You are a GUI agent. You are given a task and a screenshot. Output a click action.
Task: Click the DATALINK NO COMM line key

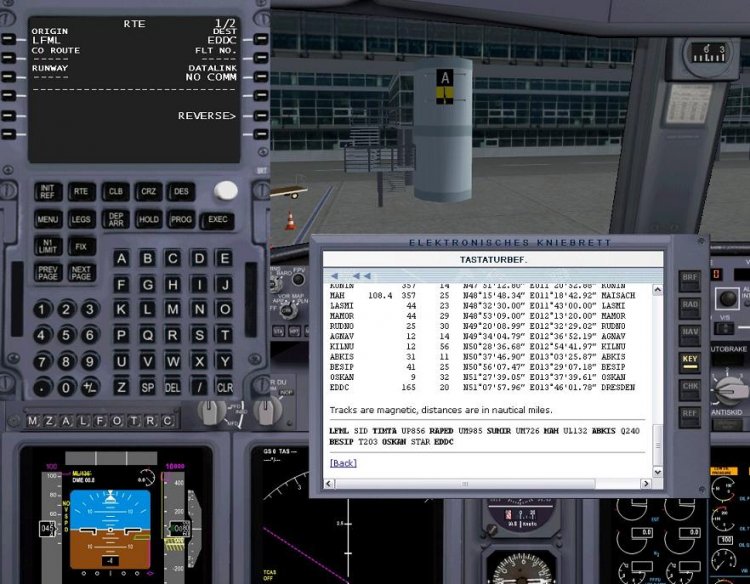click(261, 77)
